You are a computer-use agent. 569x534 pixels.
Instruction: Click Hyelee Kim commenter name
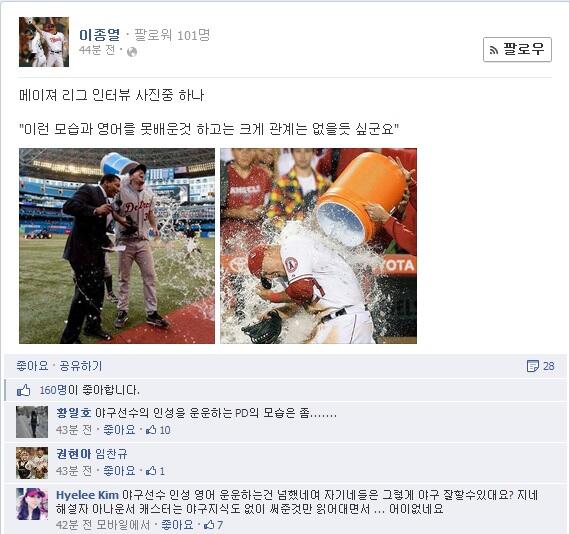tap(87, 495)
